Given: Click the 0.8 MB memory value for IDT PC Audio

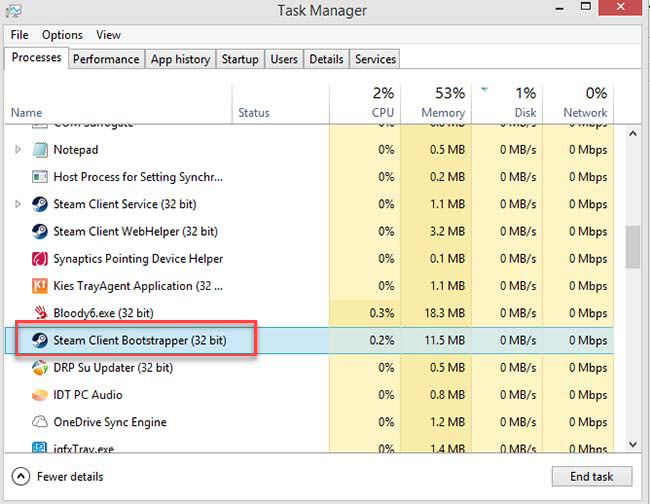Looking at the screenshot, I should [x=447, y=395].
